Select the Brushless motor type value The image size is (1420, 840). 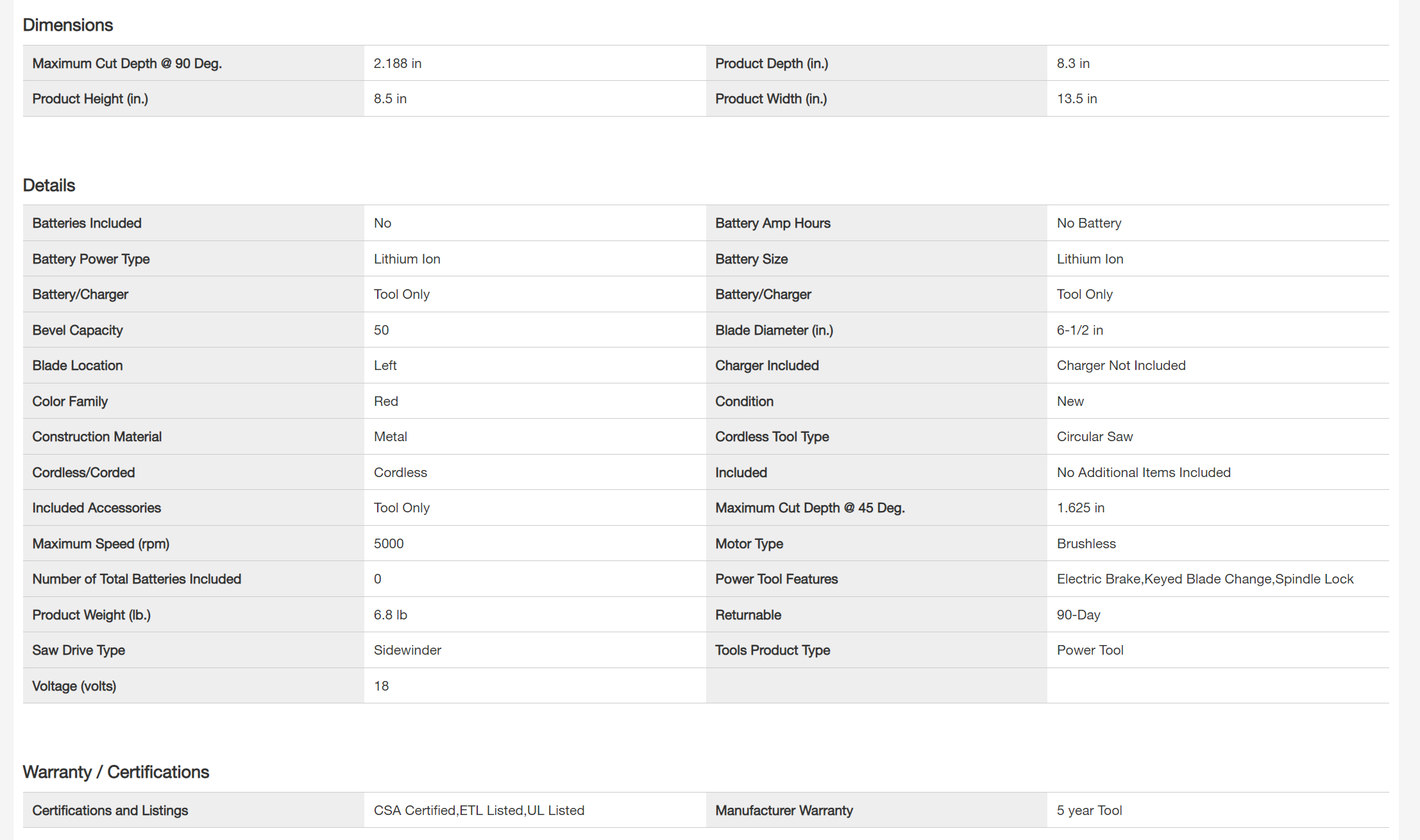tap(1086, 544)
